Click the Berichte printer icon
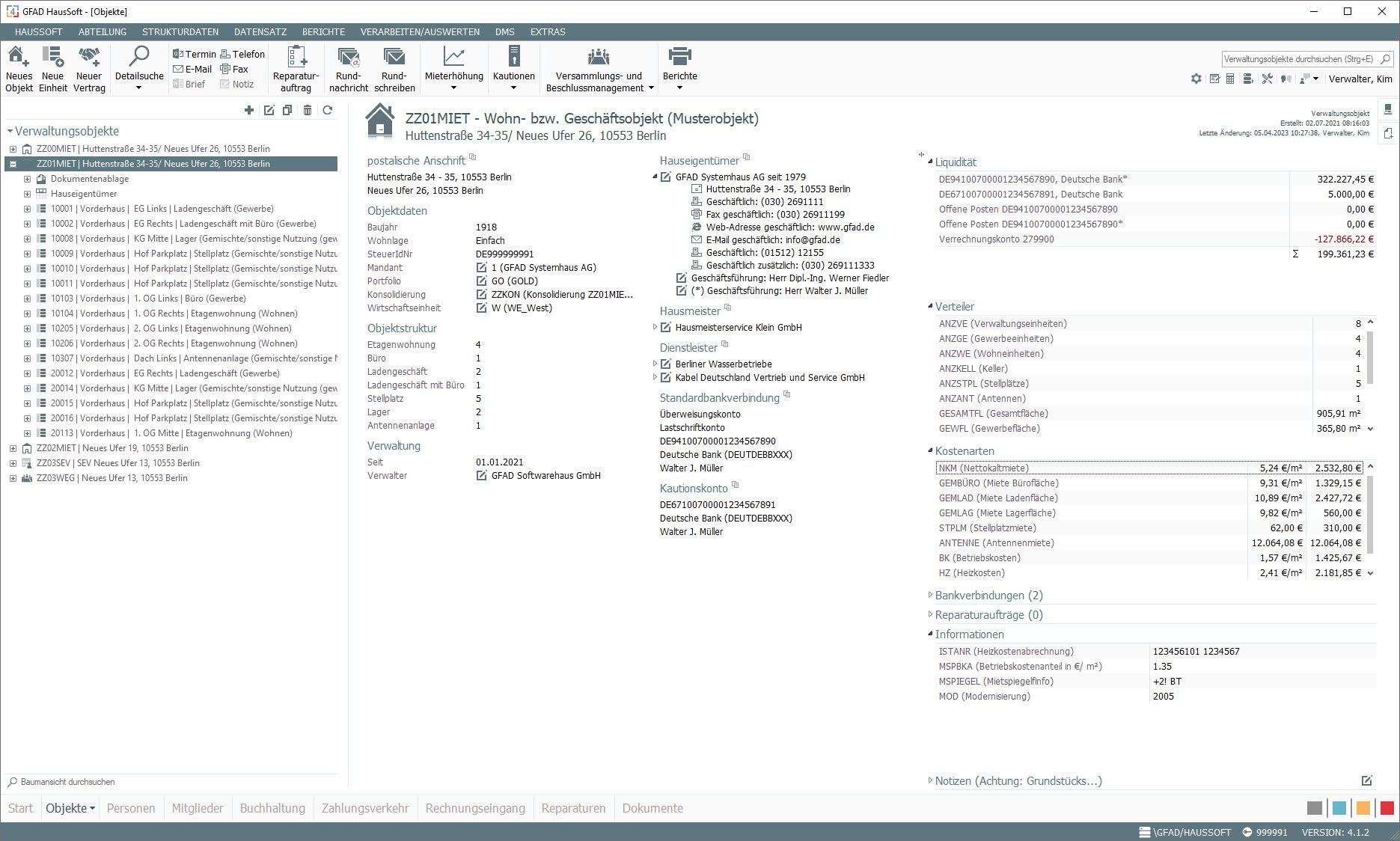Image resolution: width=1400 pixels, height=841 pixels. click(x=679, y=57)
